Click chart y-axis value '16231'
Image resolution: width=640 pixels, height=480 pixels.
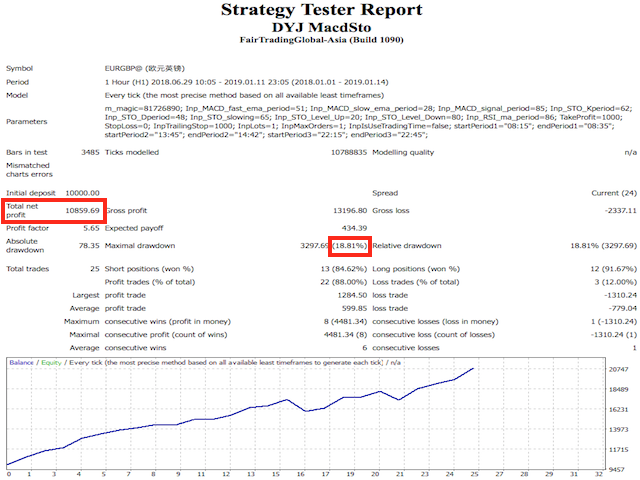(618, 409)
